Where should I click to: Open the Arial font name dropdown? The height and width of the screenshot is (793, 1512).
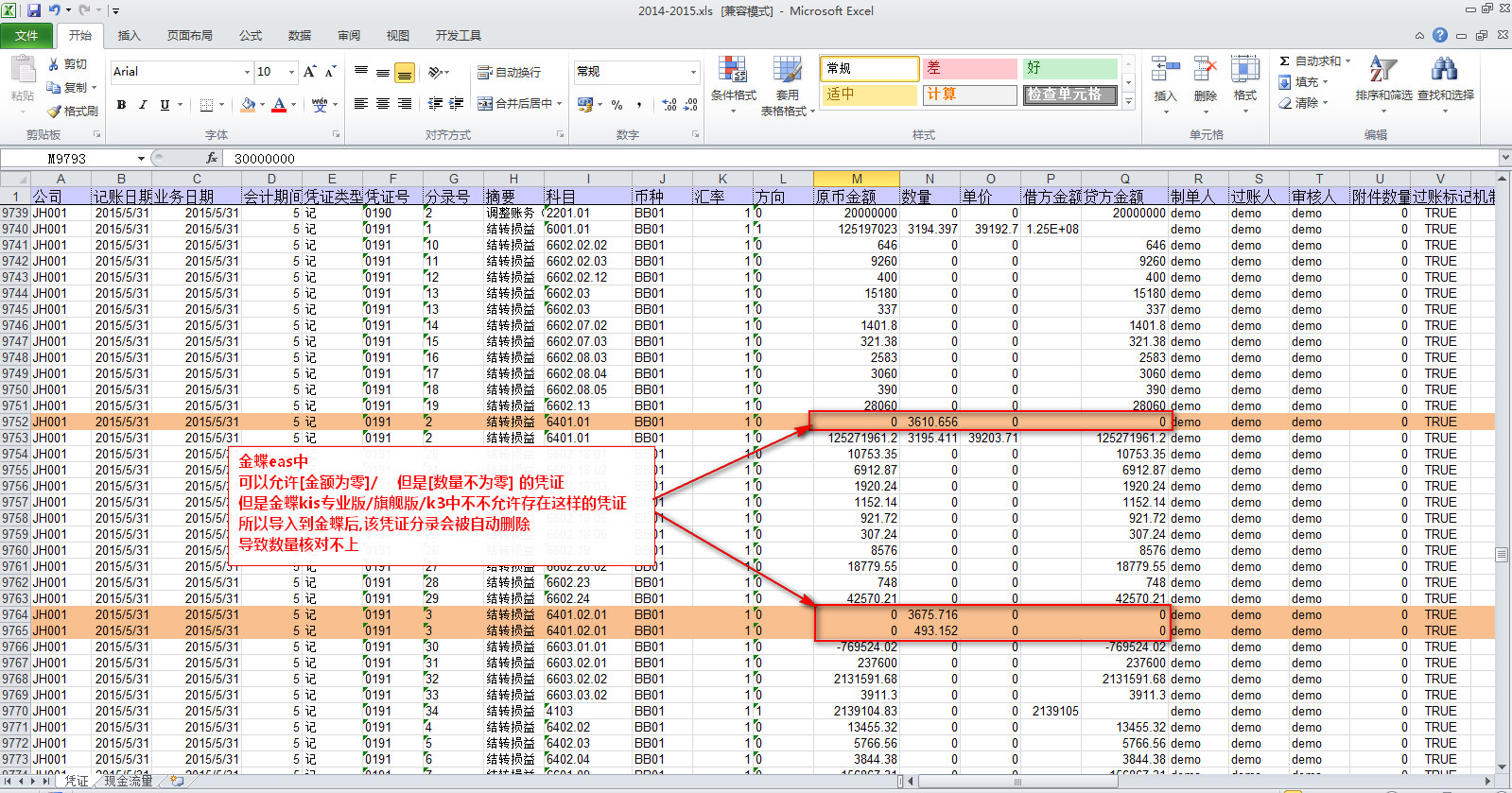[x=247, y=72]
